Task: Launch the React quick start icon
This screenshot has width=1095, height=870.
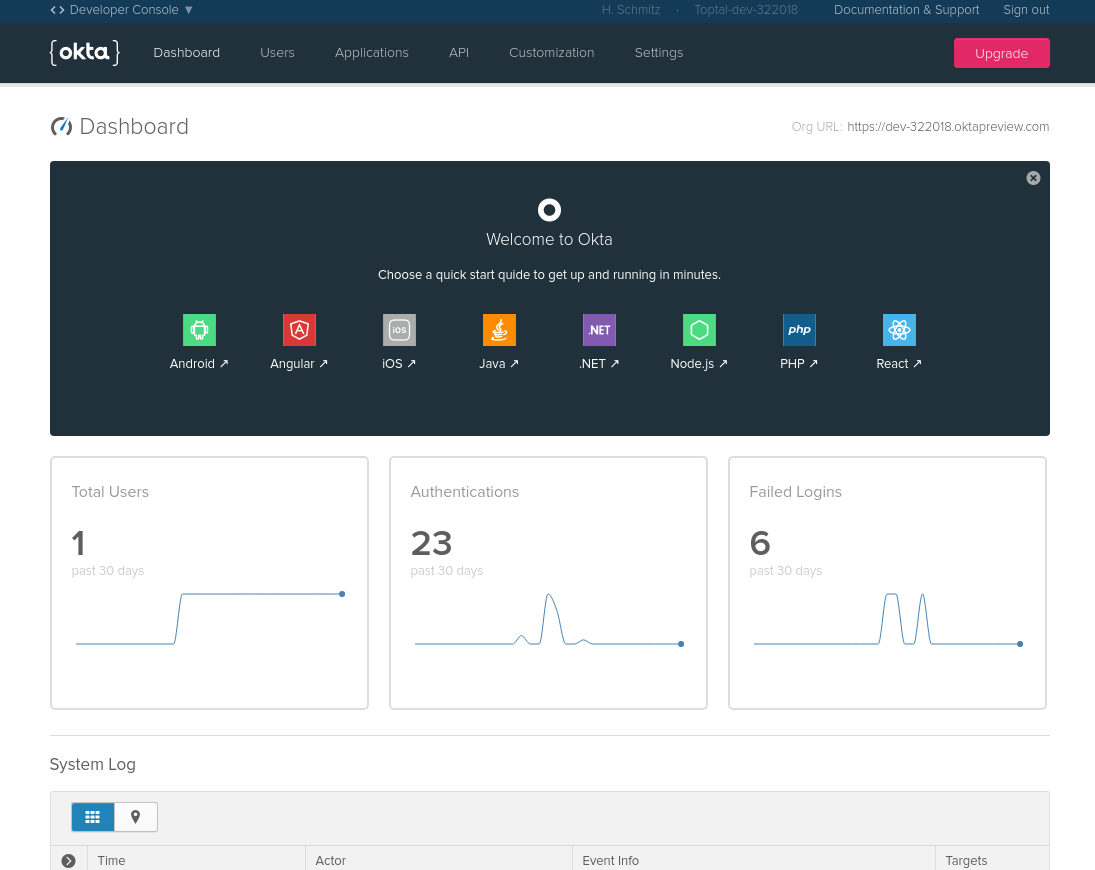Action: tap(899, 330)
